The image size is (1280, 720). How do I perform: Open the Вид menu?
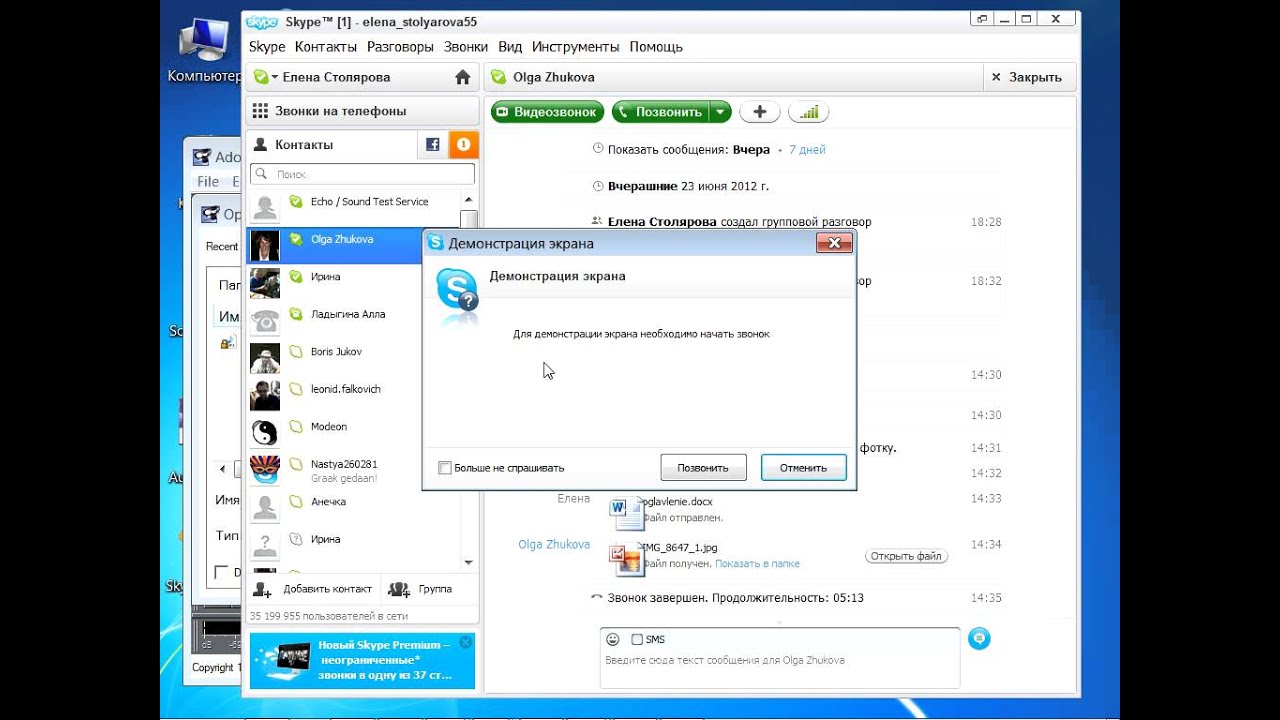point(510,47)
